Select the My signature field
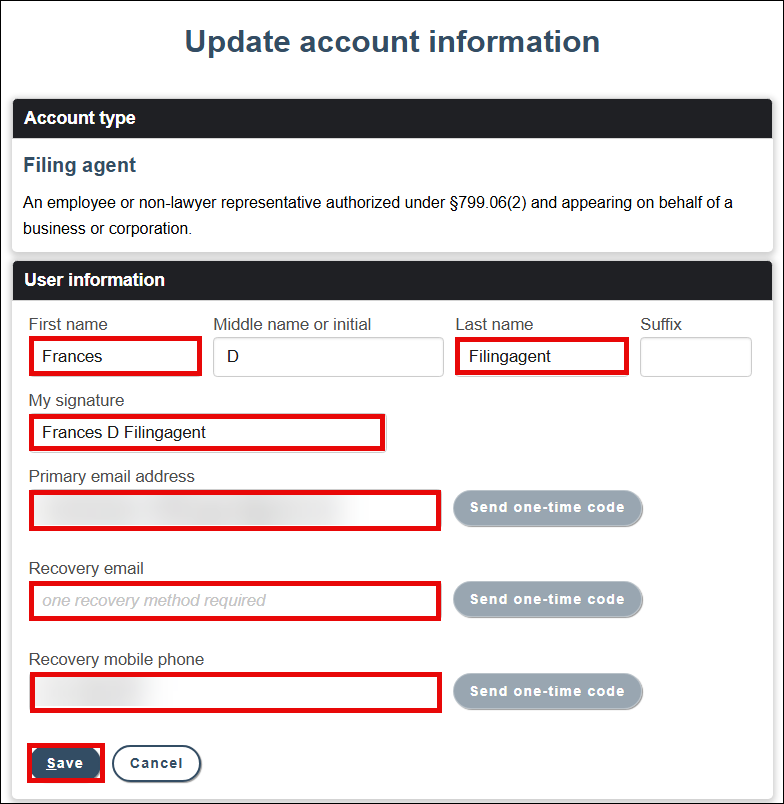Screen dimensions: 784x804 (206, 432)
